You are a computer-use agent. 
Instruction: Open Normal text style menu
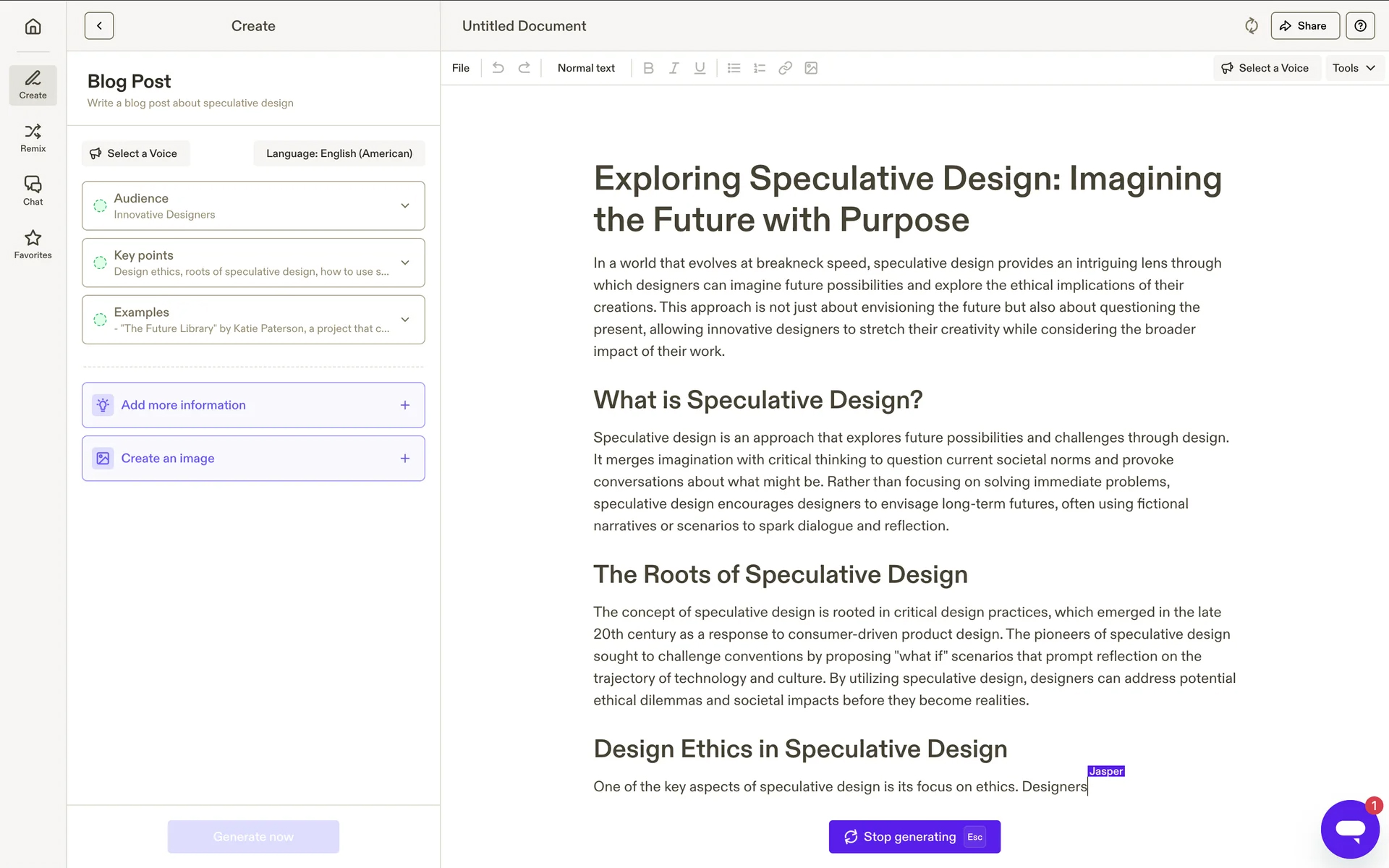586,68
